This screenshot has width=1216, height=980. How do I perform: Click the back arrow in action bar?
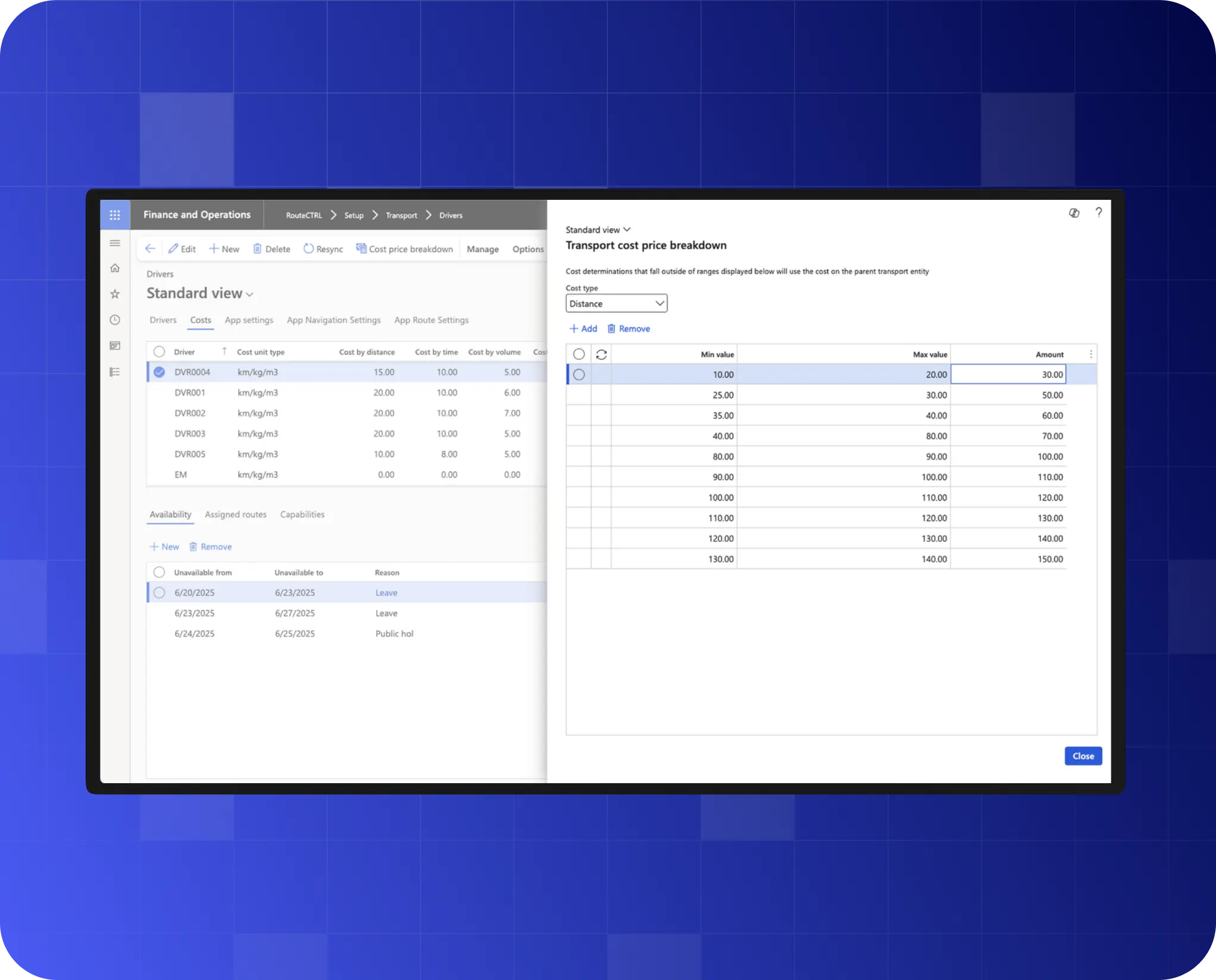150,249
